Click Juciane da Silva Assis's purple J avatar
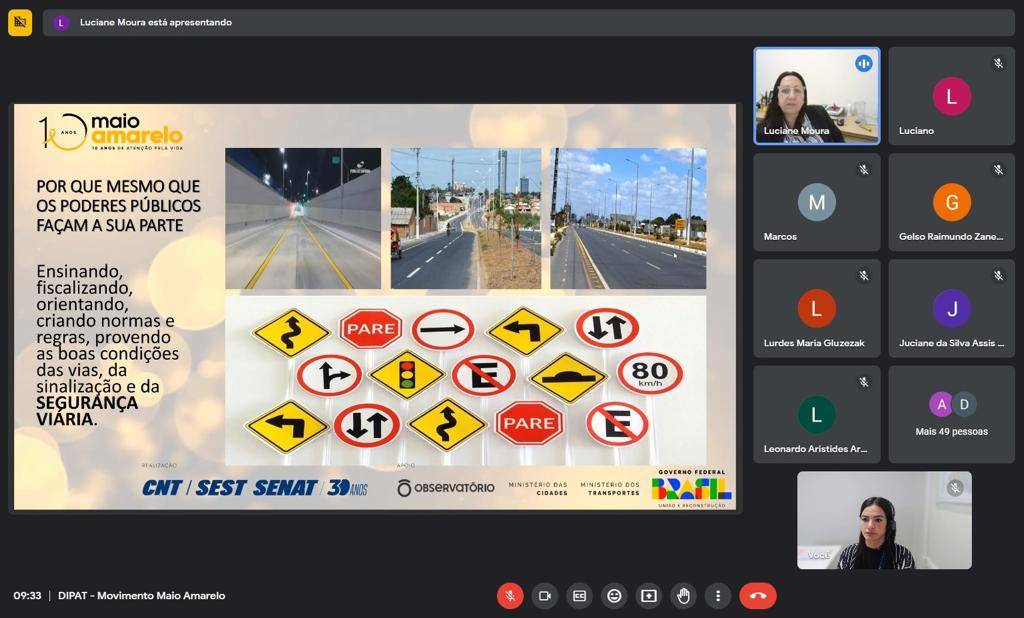The width and height of the screenshot is (1024, 618). click(x=952, y=308)
